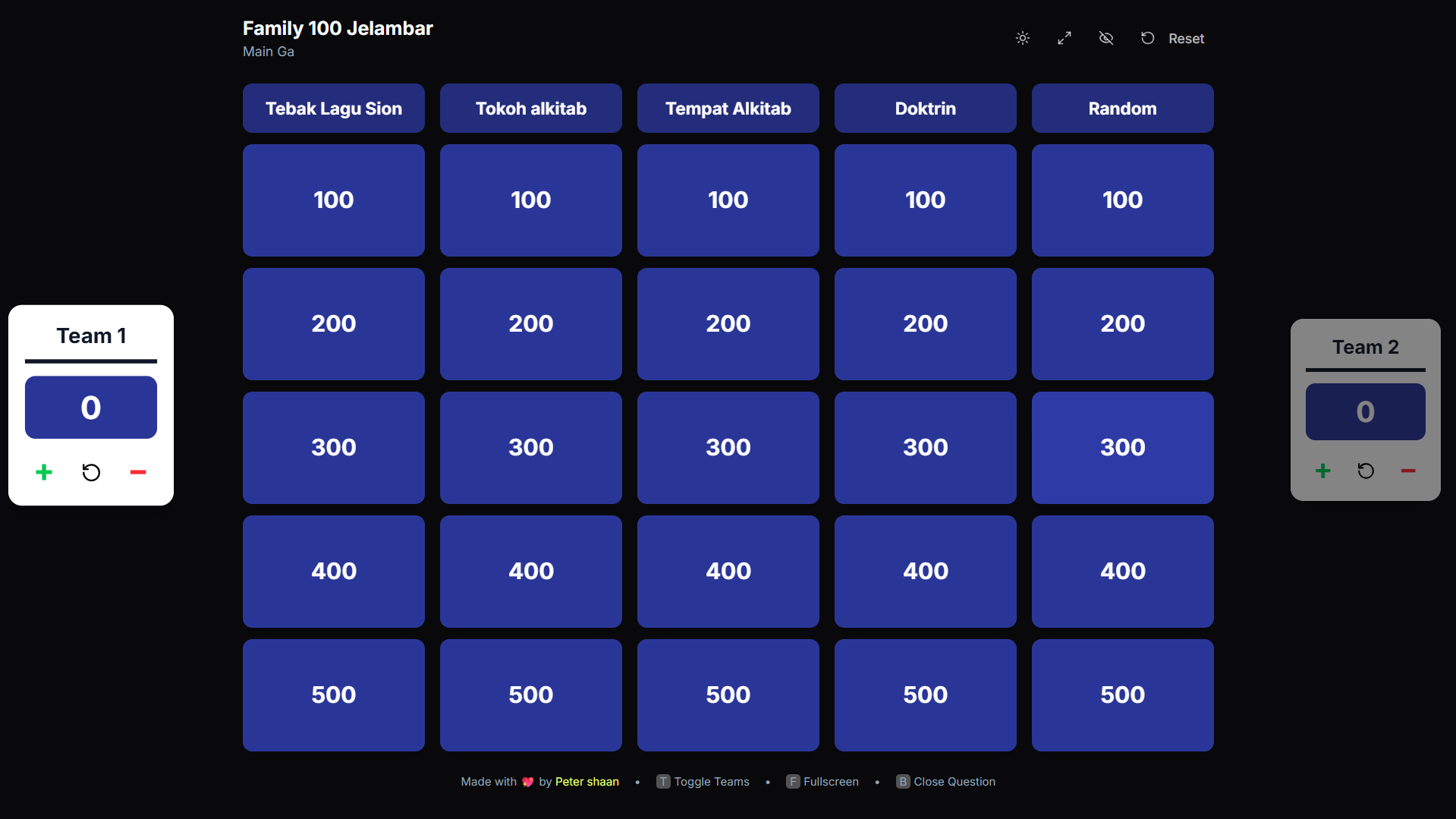Reset Team 2 score with the undo icon

pos(1366,471)
